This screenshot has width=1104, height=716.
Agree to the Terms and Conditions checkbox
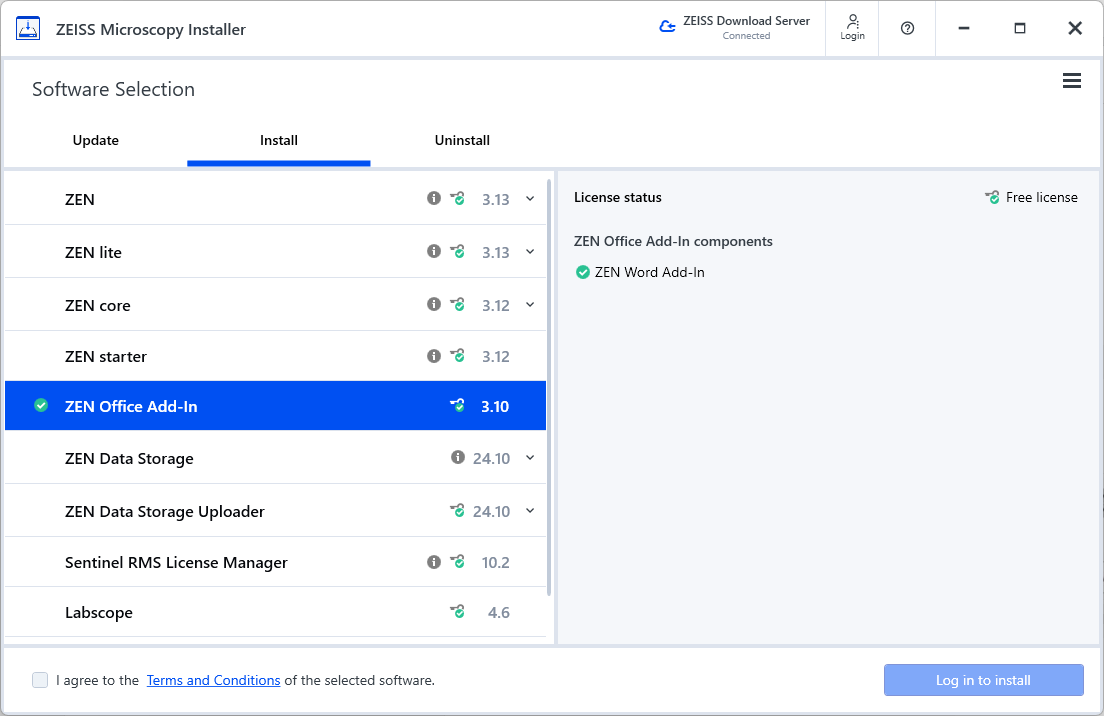pyautogui.click(x=40, y=680)
